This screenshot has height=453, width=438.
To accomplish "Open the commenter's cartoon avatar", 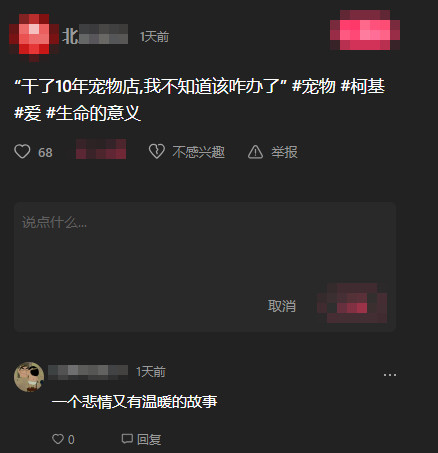I will point(29,377).
